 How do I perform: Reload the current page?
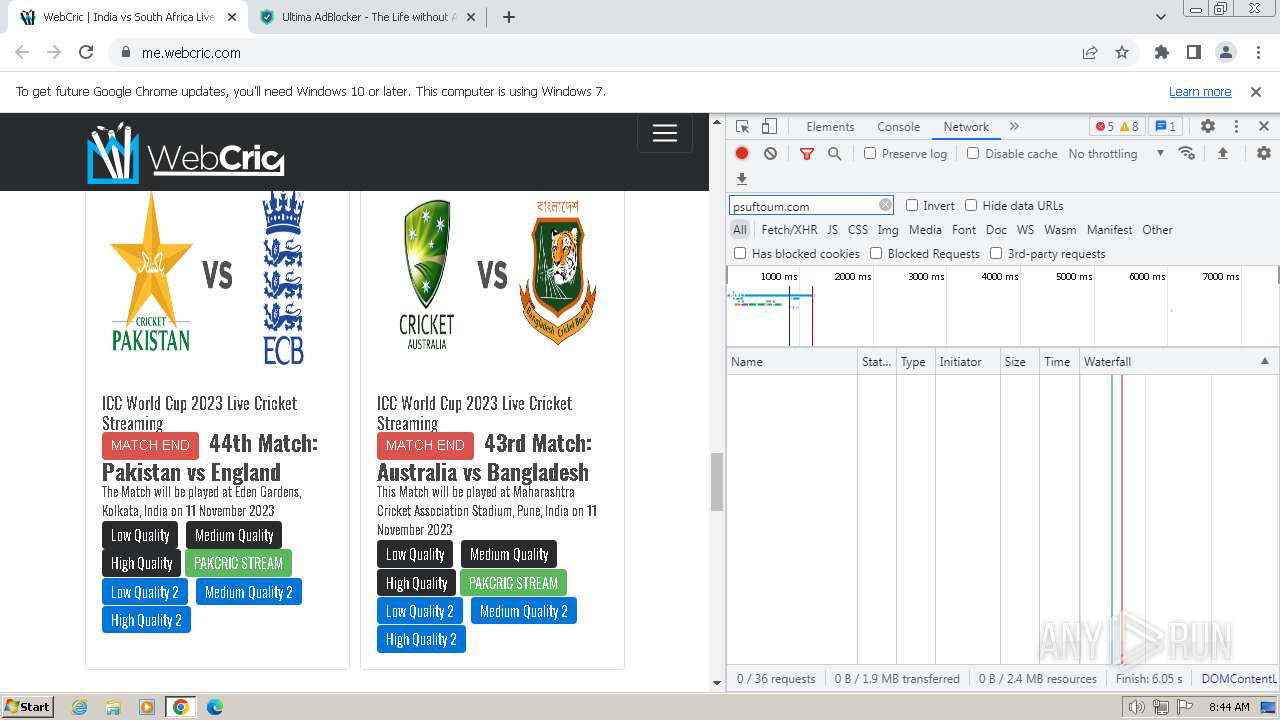coord(86,53)
